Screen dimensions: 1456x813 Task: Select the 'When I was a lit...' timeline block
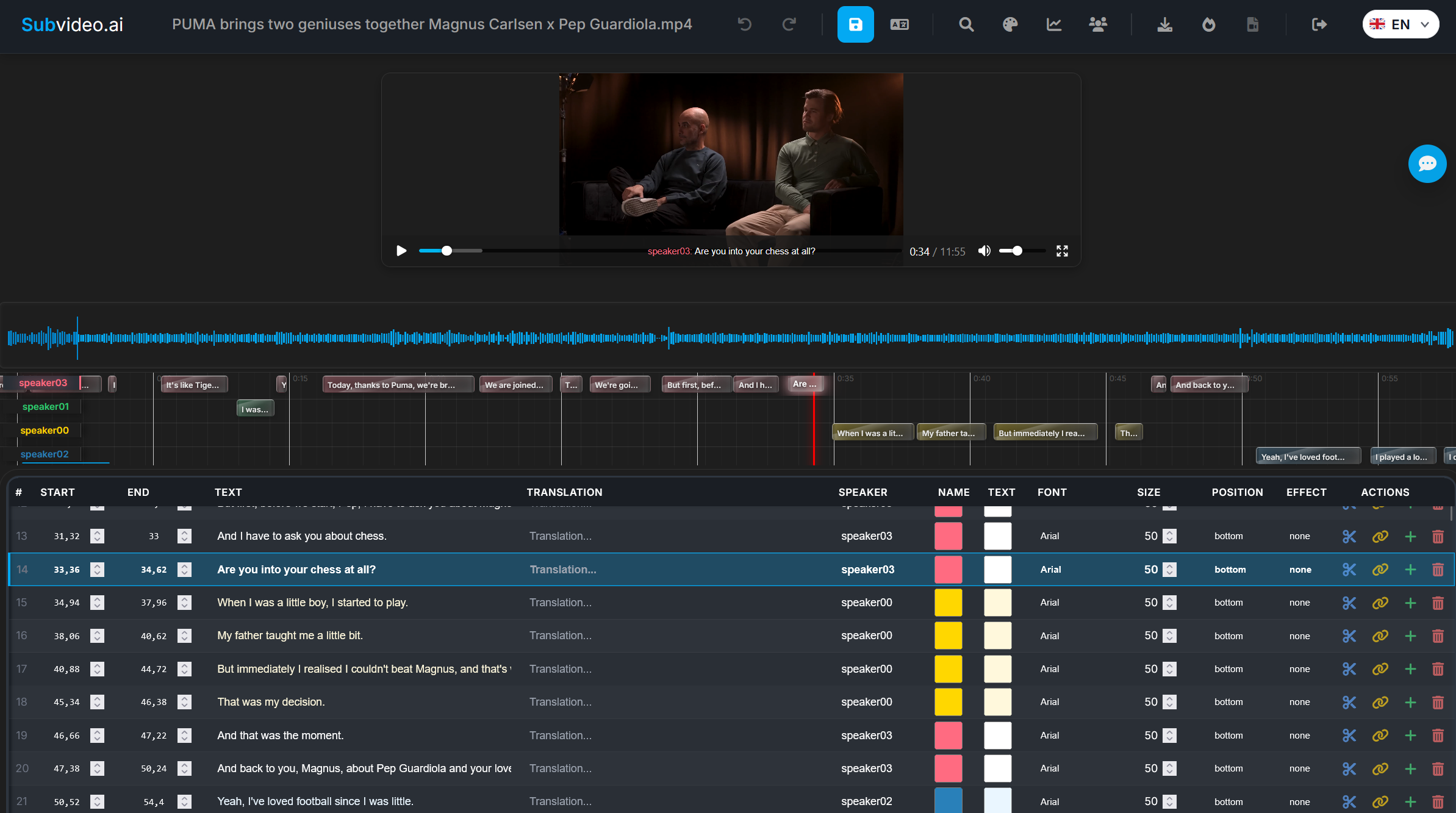point(872,432)
